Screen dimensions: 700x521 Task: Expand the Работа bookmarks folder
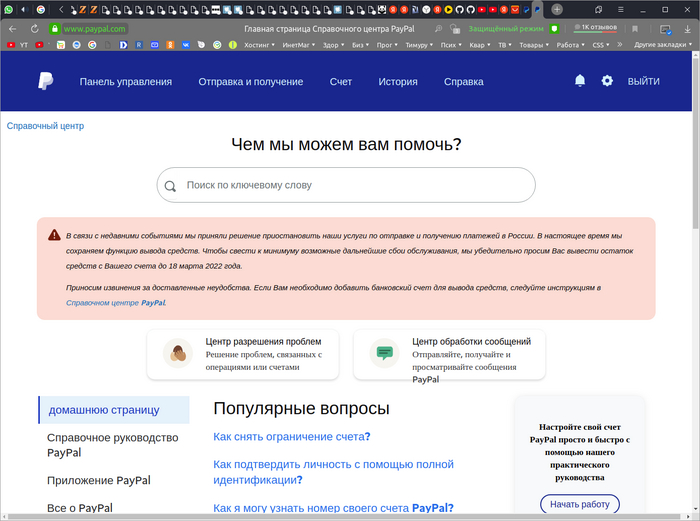[x=570, y=45]
